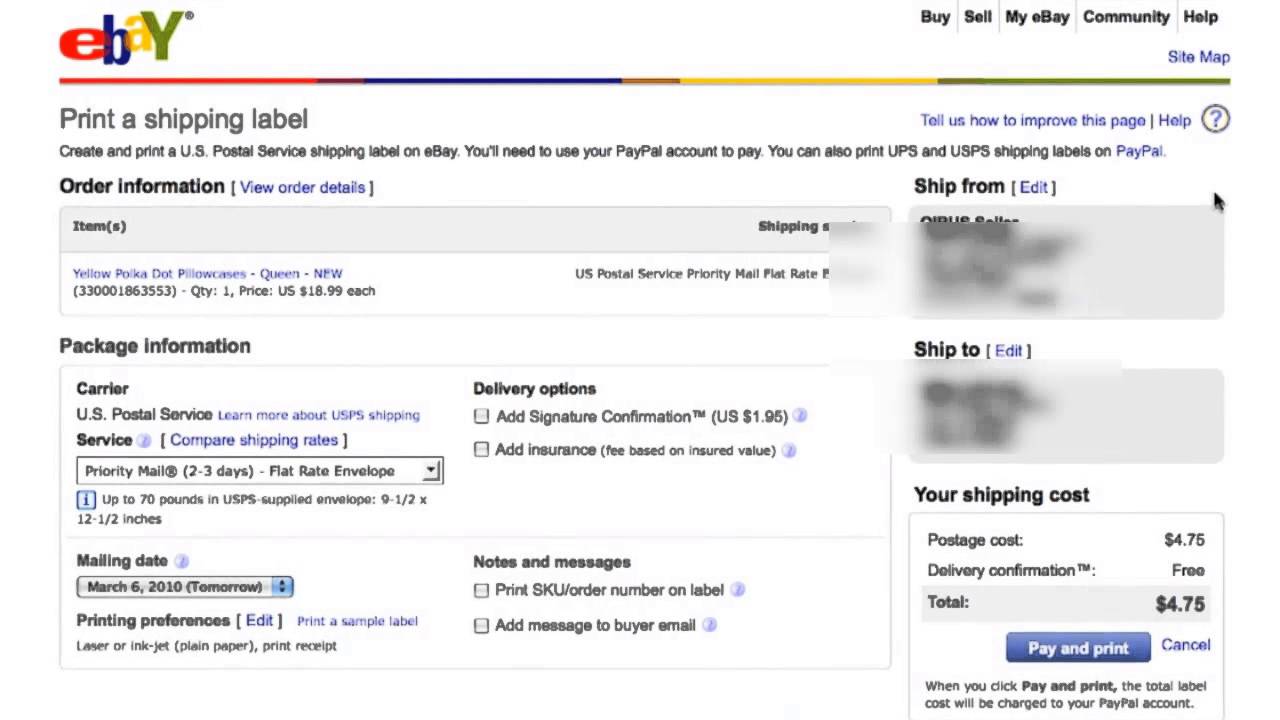Viewport: 1280px width, 720px height.
Task: Open the buyer email message help icon
Action: tap(709, 625)
